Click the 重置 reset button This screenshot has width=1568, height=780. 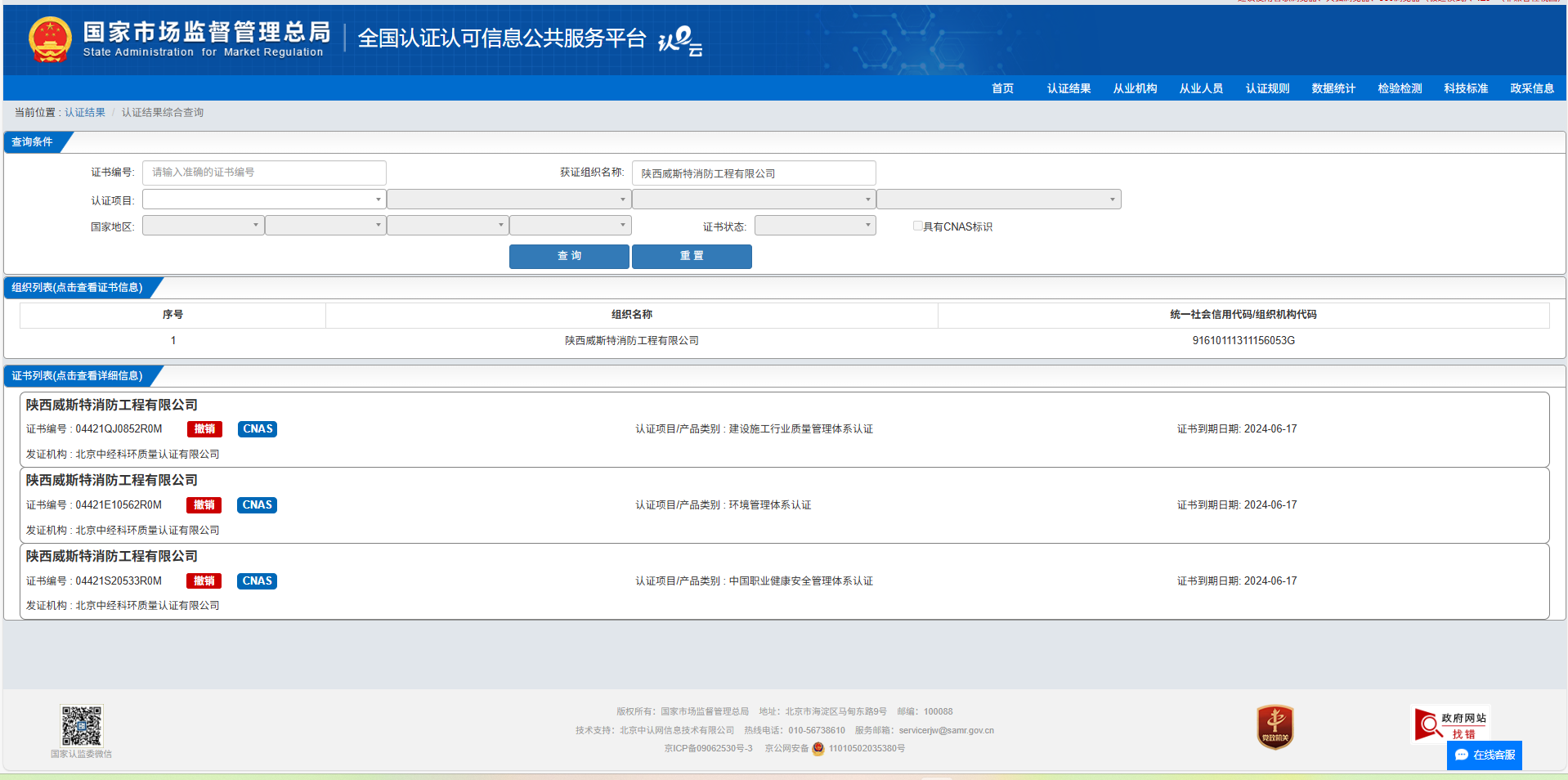(x=692, y=256)
